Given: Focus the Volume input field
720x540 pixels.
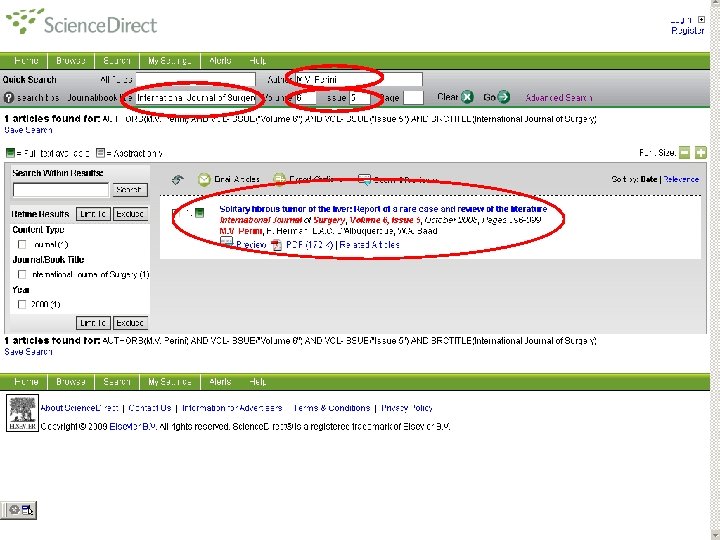Looking at the screenshot, I should [x=306, y=98].
